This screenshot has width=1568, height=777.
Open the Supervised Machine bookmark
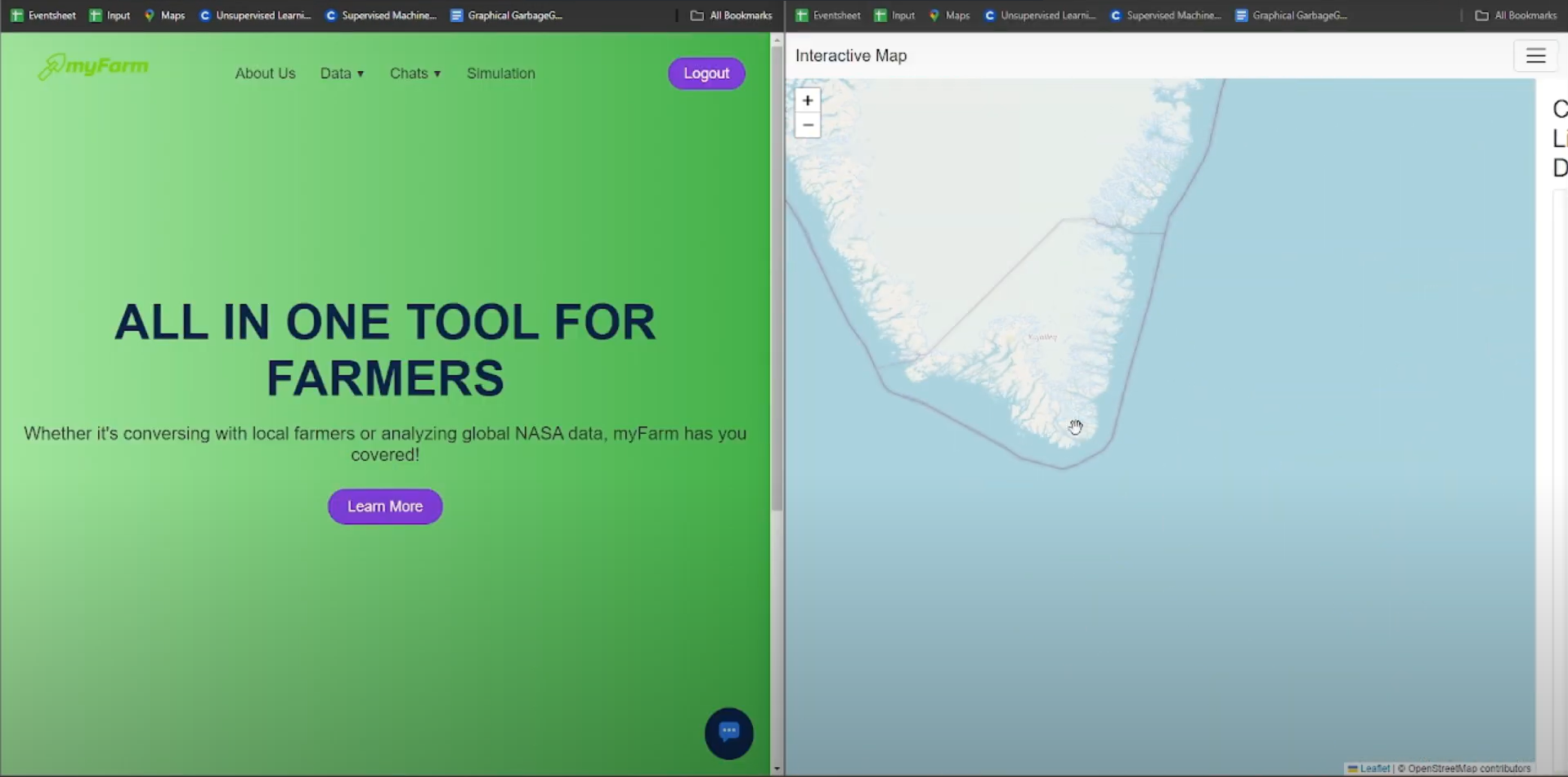[x=380, y=15]
